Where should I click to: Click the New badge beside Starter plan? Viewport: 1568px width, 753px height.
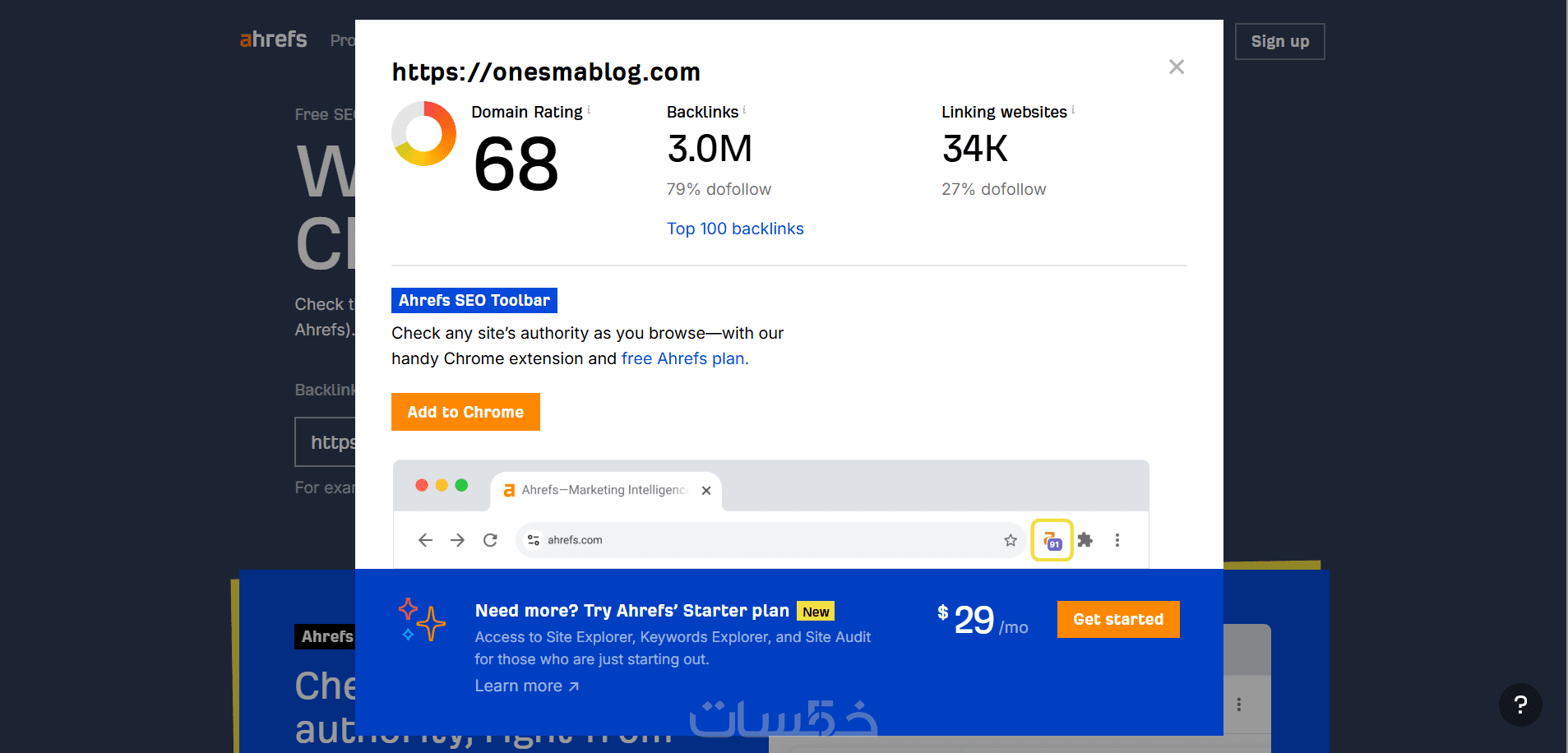pyautogui.click(x=816, y=612)
